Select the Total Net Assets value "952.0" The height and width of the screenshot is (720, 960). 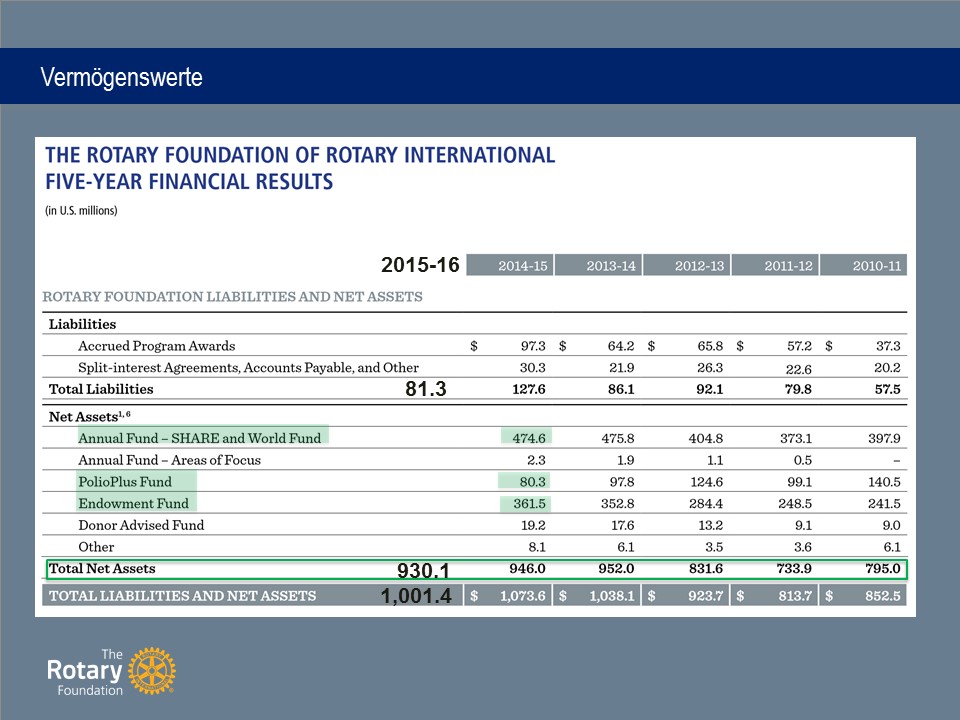click(616, 569)
